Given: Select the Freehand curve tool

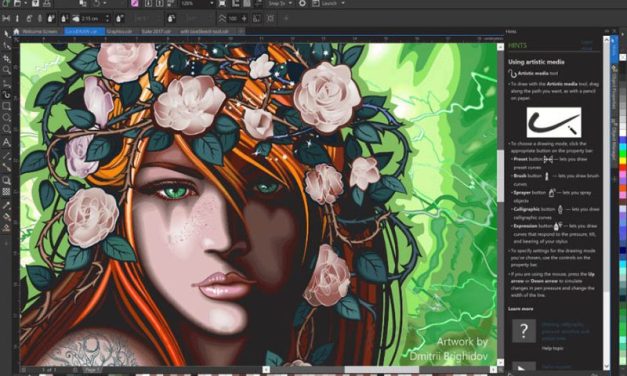Looking at the screenshot, I should [6, 83].
